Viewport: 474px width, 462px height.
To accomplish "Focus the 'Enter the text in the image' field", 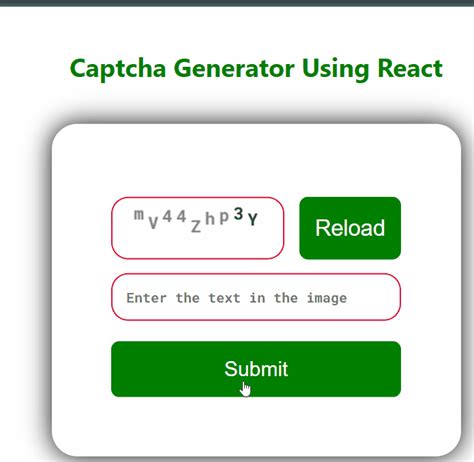I will [x=256, y=297].
